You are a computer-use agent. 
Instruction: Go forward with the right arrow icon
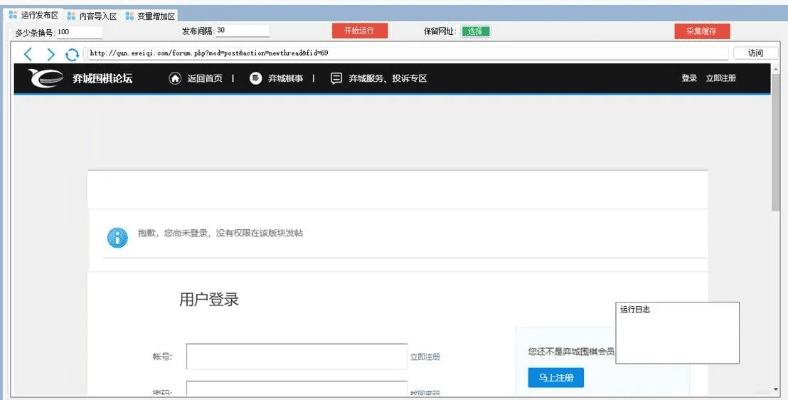(x=50, y=54)
